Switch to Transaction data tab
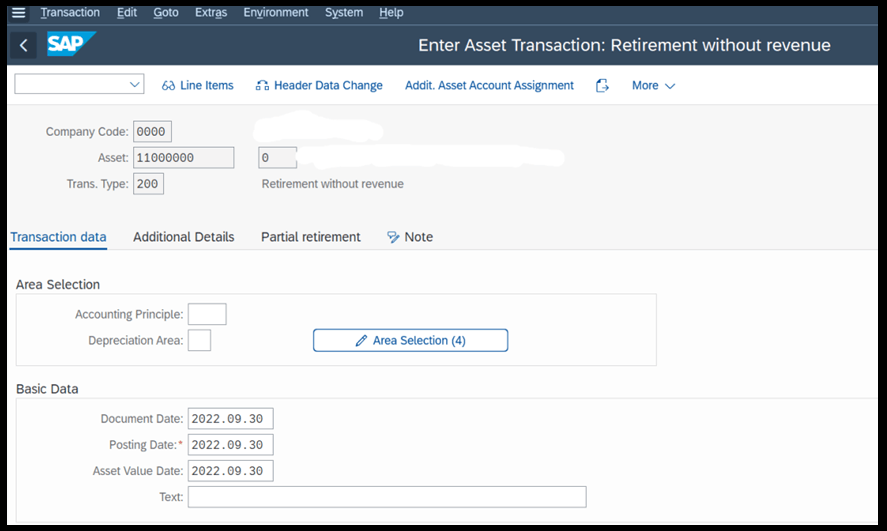Image resolution: width=887 pixels, height=531 pixels. click(x=58, y=237)
